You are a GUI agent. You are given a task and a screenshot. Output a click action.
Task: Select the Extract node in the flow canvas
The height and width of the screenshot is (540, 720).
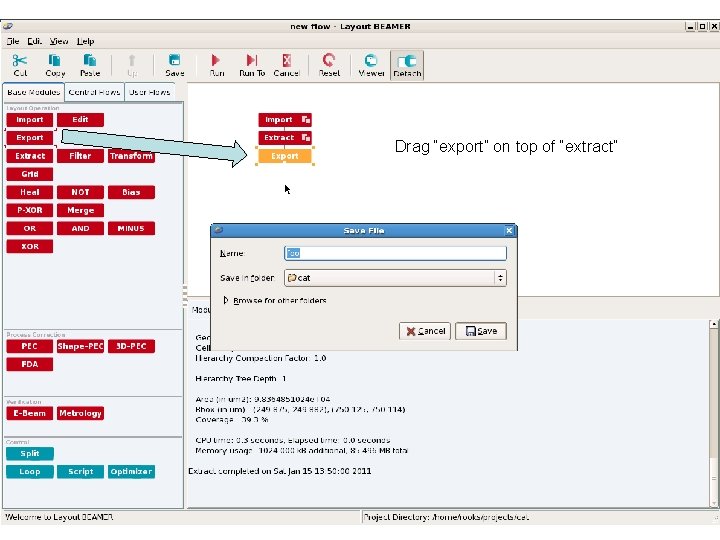[x=285, y=137]
